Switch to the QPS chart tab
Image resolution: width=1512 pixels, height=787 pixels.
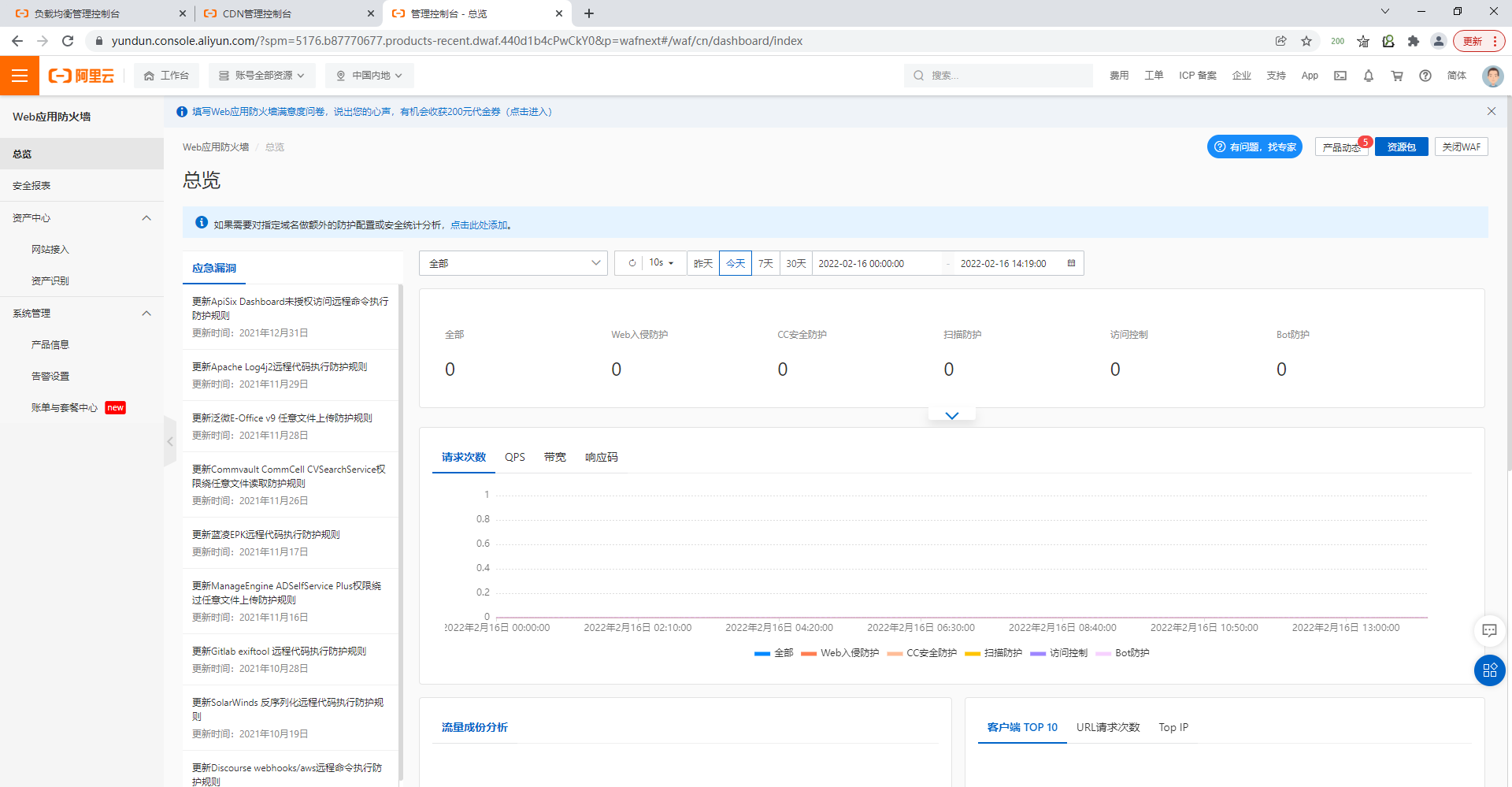pos(515,457)
